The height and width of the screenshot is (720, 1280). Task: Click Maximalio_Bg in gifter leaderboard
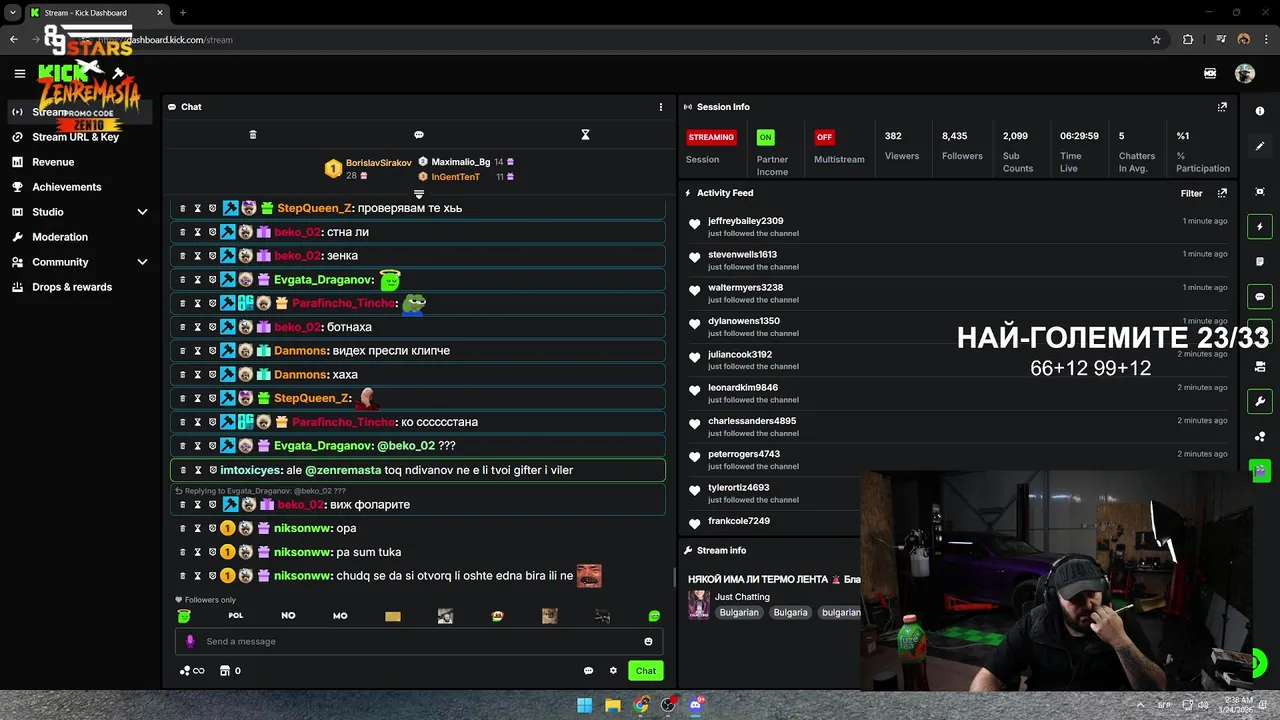pyautogui.click(x=460, y=162)
